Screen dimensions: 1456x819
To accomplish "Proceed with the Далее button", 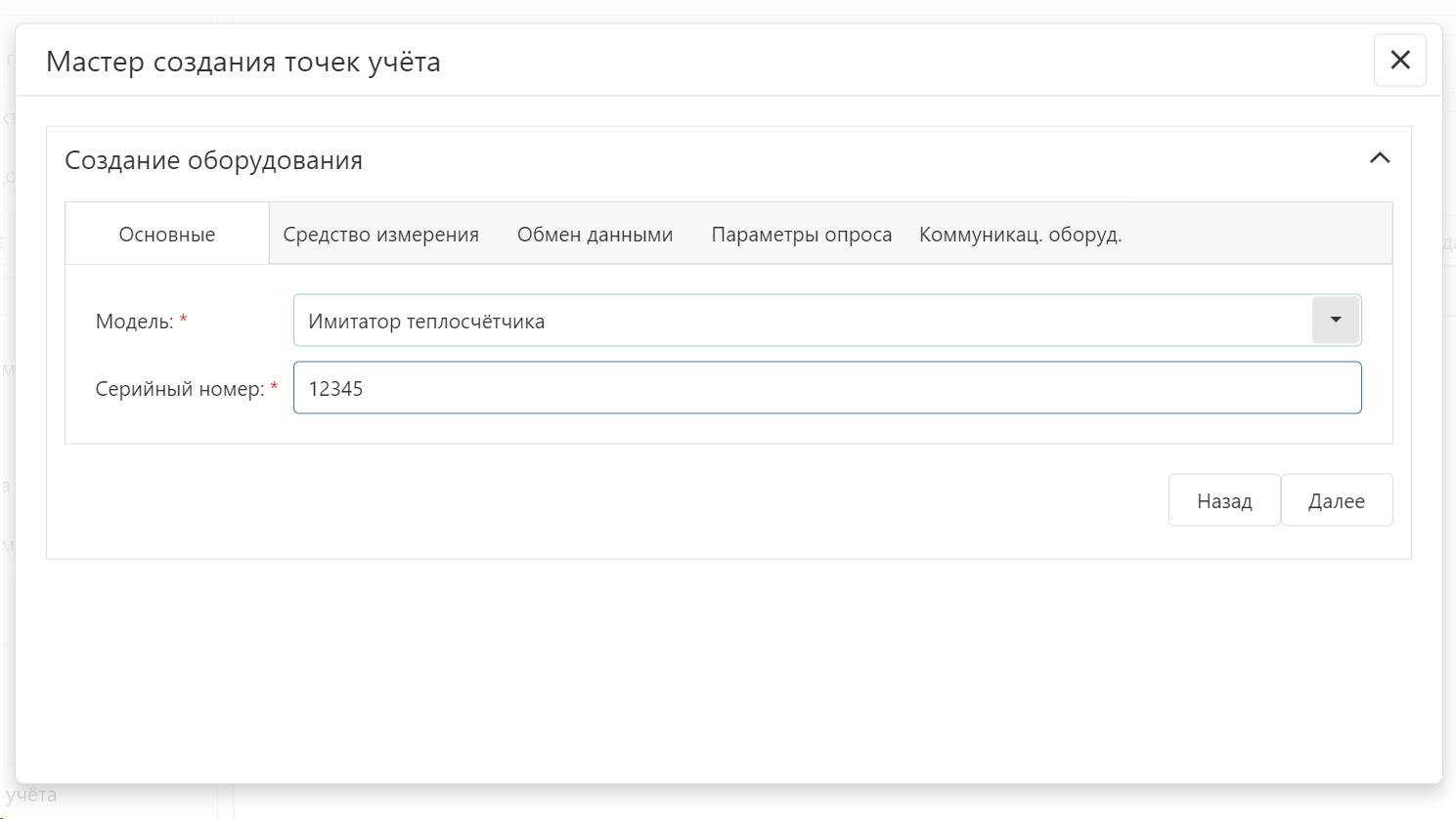I will 1336,500.
